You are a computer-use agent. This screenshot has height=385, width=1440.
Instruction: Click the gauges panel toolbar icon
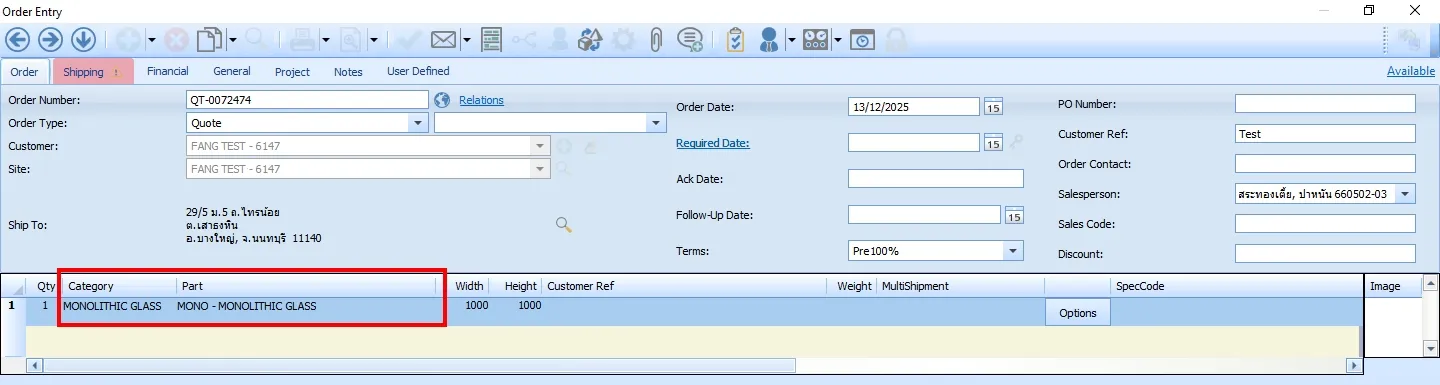point(816,40)
